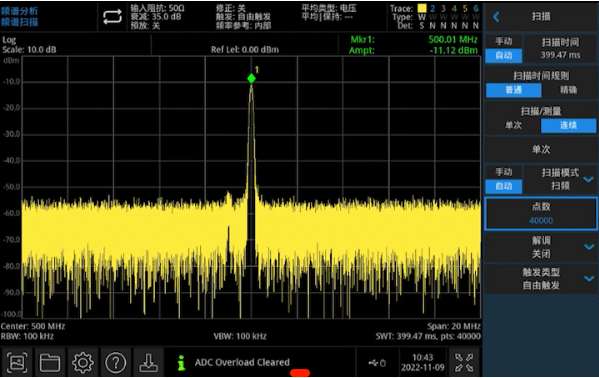Viewport: 599px width, 378px height.
Task: Click the green info message icon
Action: click(x=182, y=362)
